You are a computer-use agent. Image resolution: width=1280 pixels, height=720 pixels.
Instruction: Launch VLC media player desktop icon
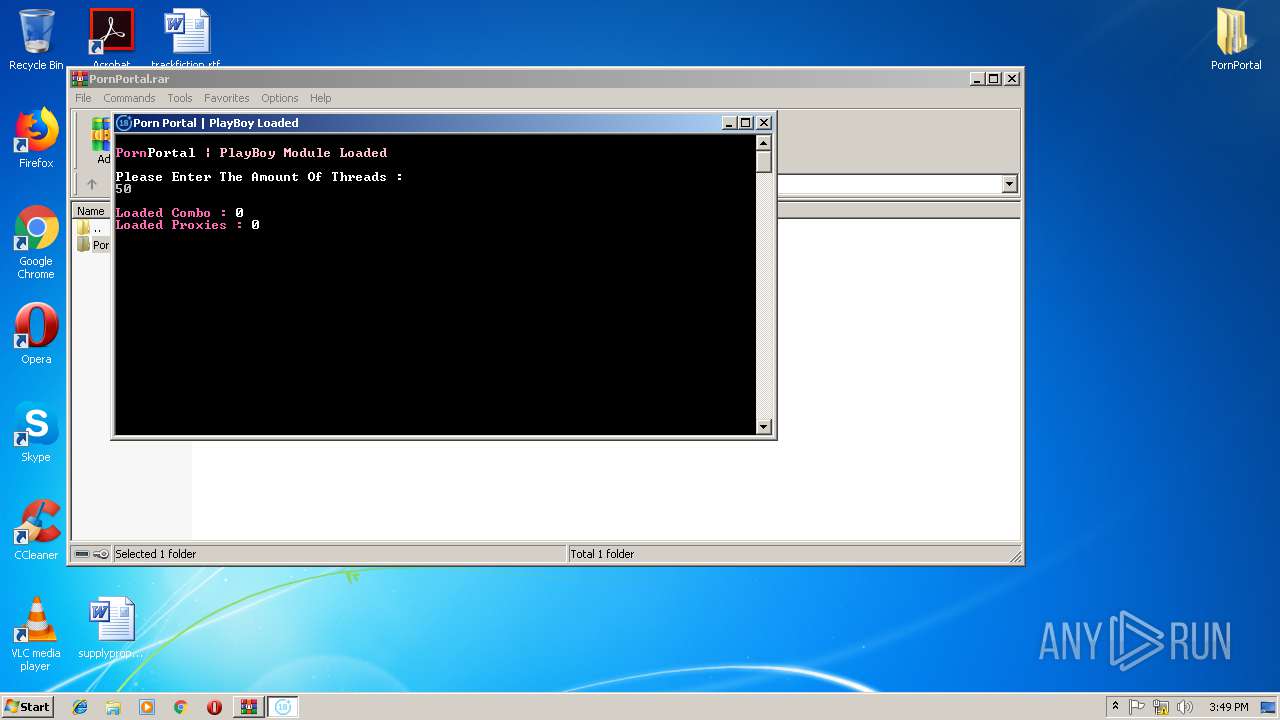click(x=36, y=633)
